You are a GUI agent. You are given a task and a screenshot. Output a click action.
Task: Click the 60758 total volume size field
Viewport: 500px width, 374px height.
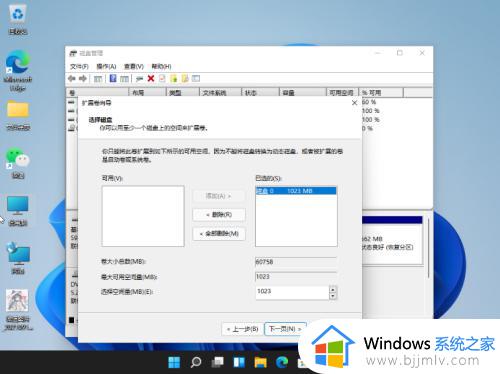tap(296, 262)
